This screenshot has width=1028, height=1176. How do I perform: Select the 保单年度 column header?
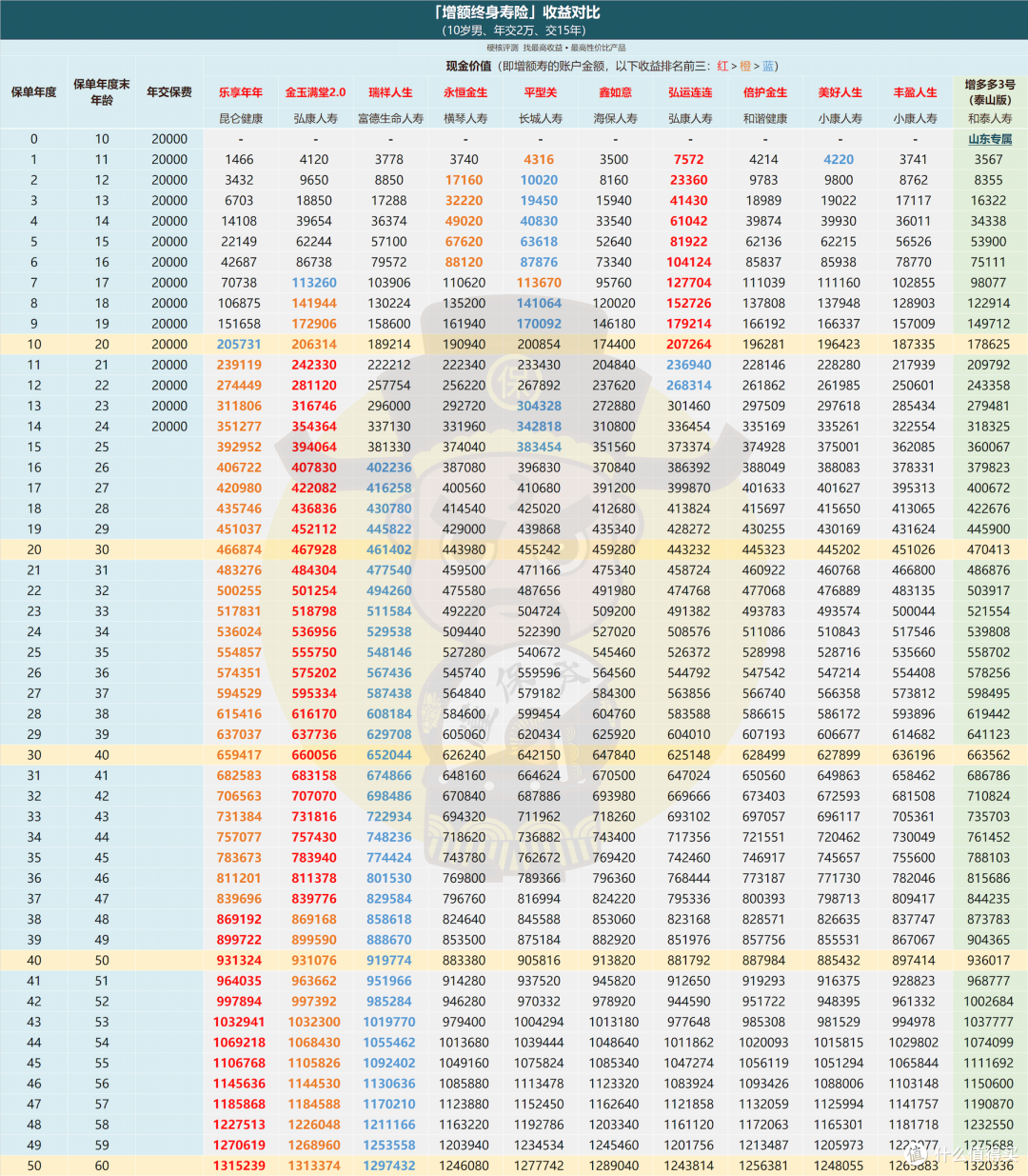coord(33,92)
